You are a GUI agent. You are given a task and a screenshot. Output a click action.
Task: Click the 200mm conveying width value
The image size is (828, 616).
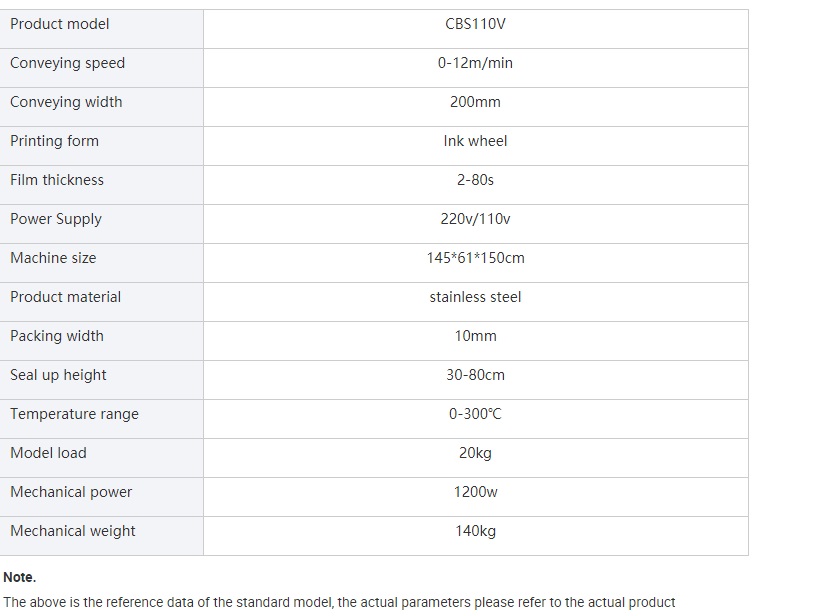point(475,102)
